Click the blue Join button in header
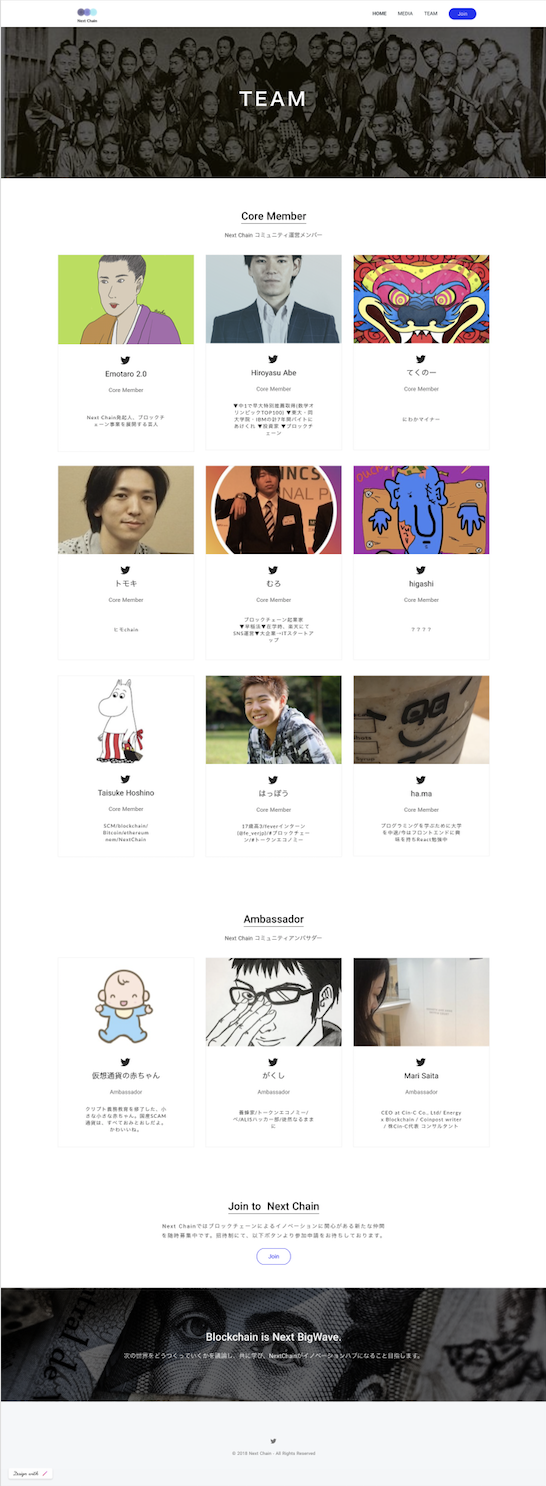The width and height of the screenshot is (546, 1486). 462,14
